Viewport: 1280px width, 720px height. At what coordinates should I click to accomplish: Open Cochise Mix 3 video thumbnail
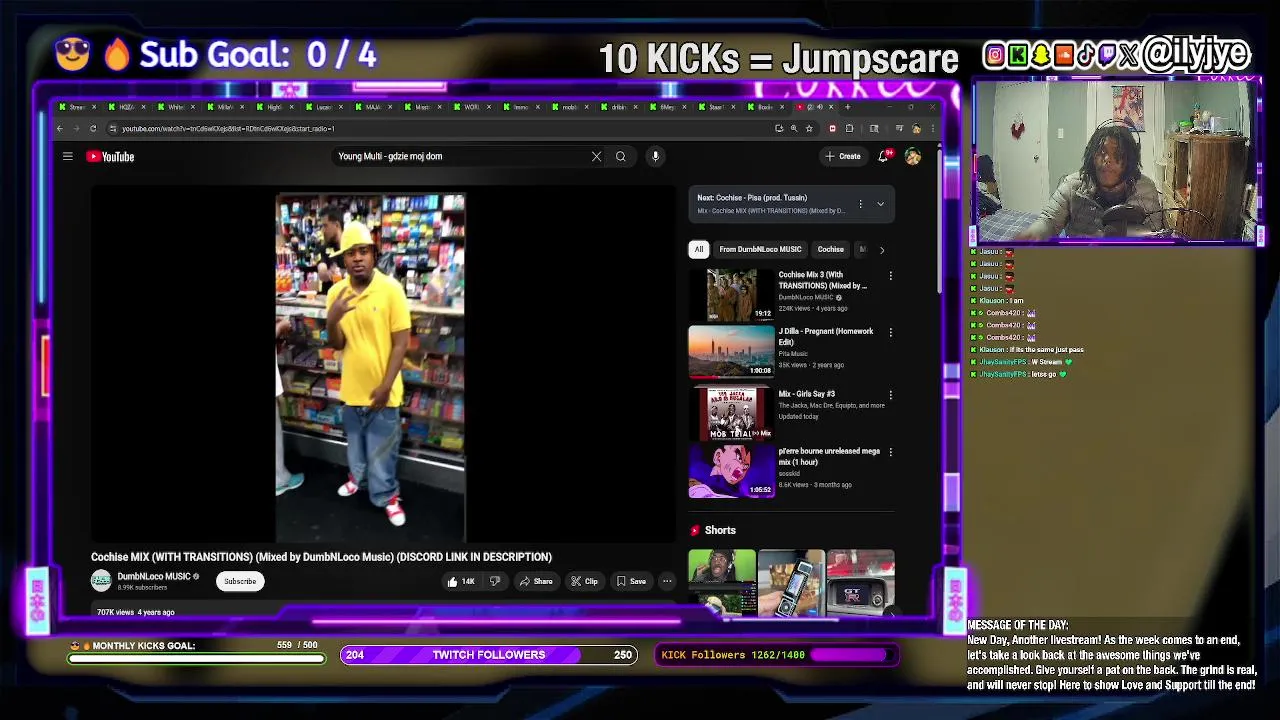[732, 295]
